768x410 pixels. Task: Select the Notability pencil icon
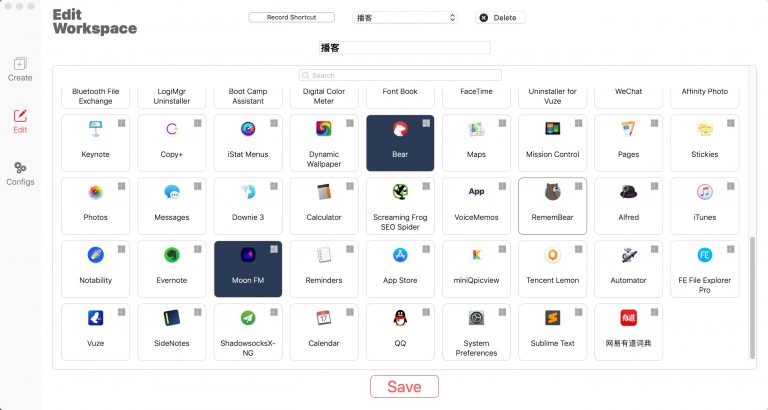click(96, 255)
